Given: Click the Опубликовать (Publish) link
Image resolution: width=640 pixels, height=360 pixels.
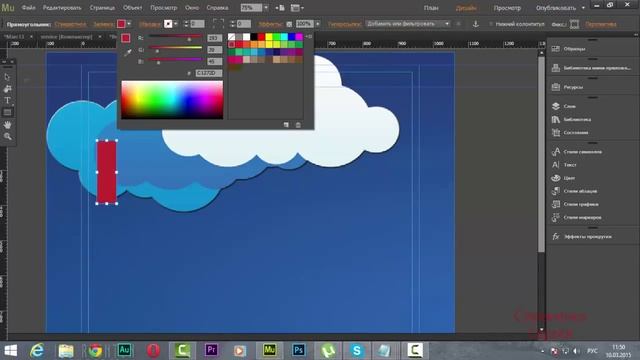Looking at the screenshot, I should pyautogui.click(x=556, y=8).
